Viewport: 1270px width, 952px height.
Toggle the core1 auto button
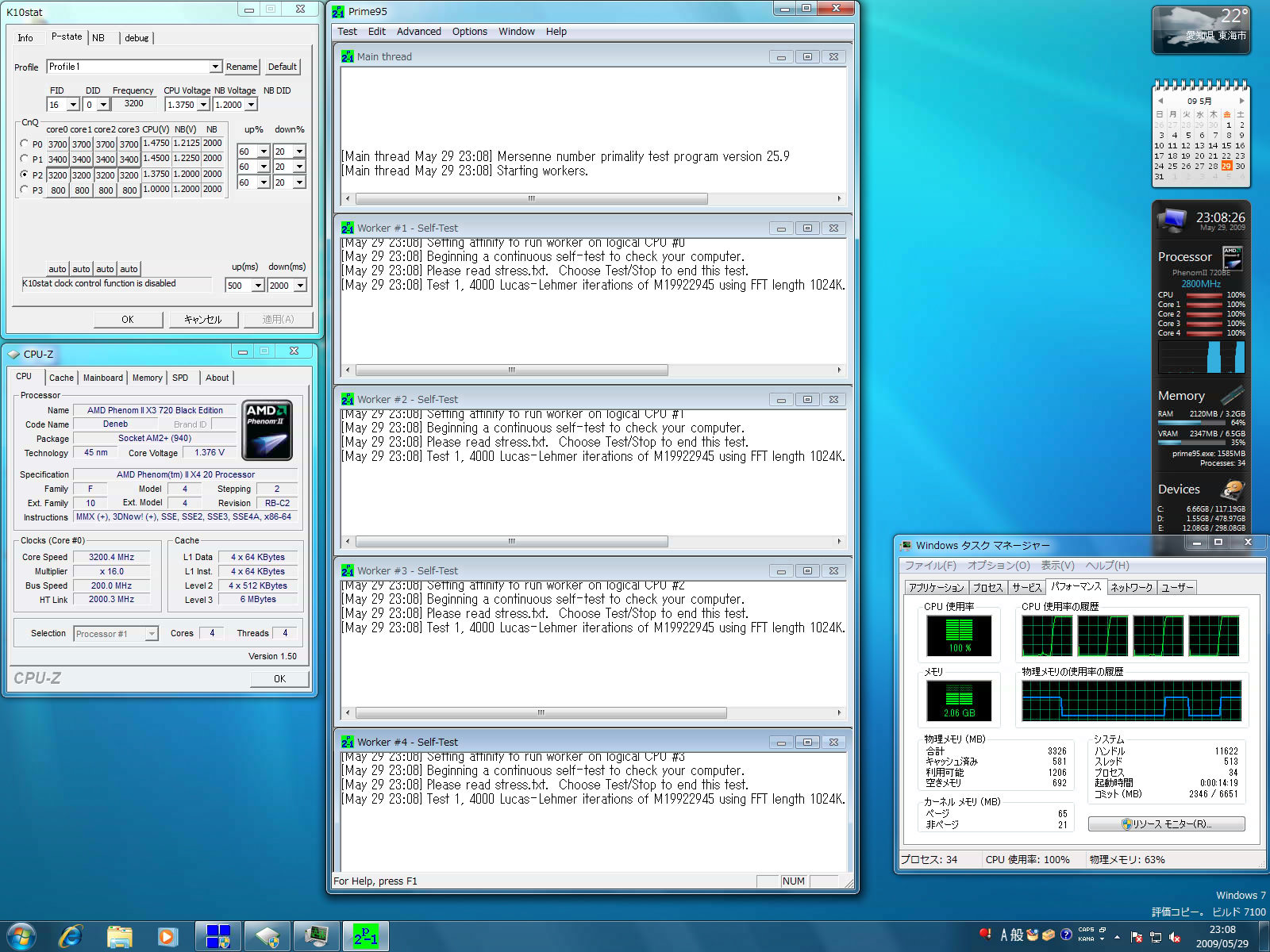coord(81,269)
